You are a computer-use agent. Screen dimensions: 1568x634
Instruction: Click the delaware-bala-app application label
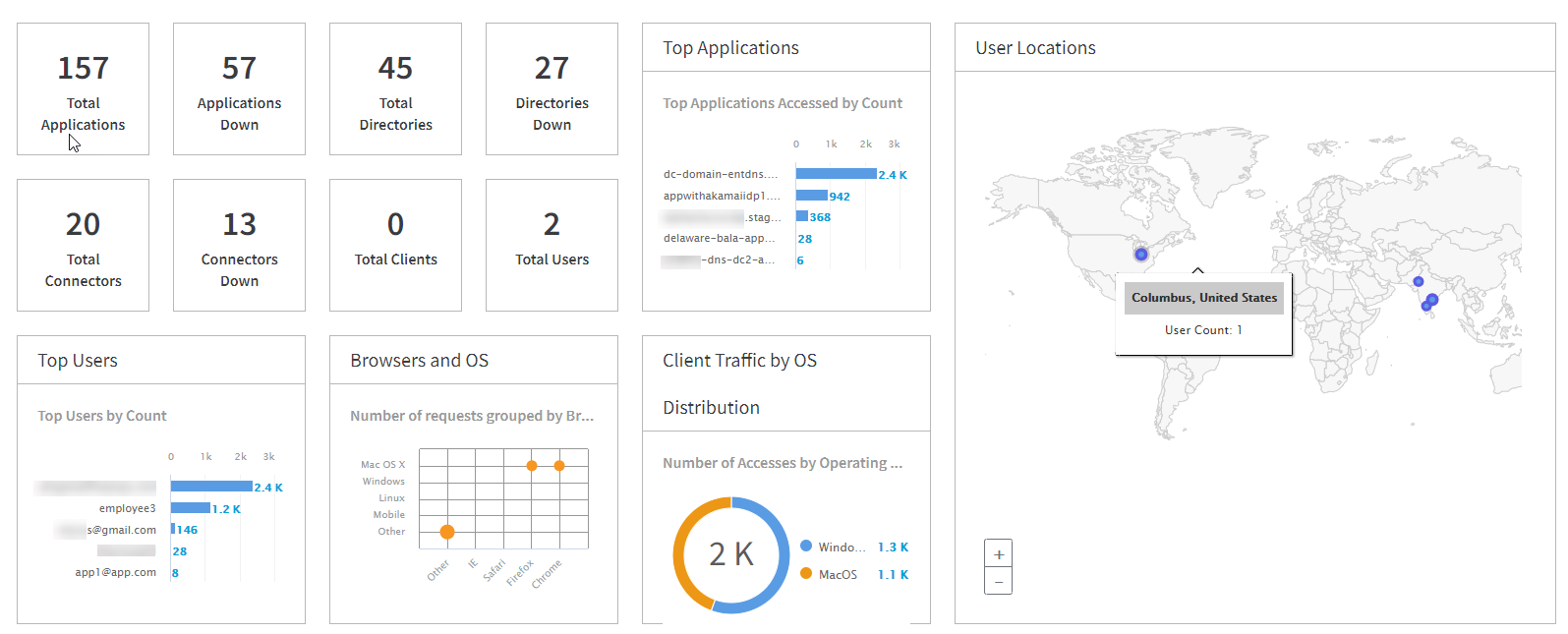[719, 238]
